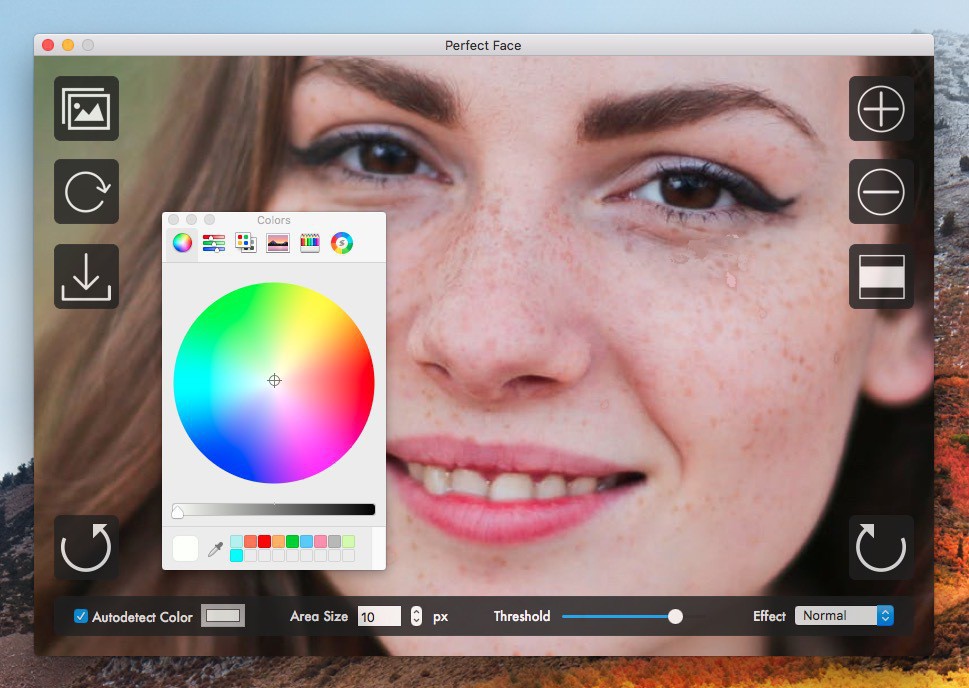Switch to the Color Sliders tab
The width and height of the screenshot is (969, 688).
pyautogui.click(x=213, y=242)
